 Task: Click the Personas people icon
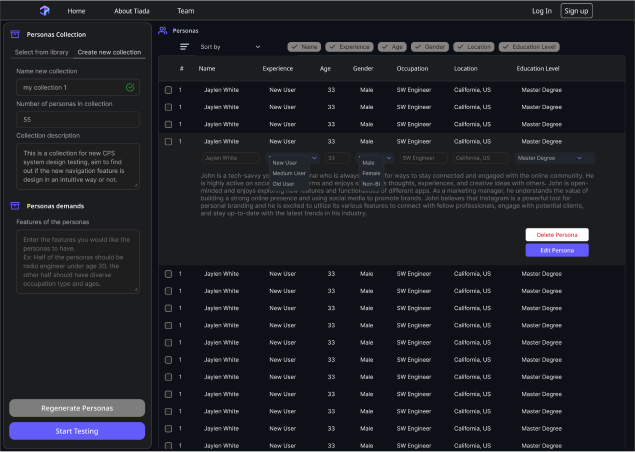(163, 31)
